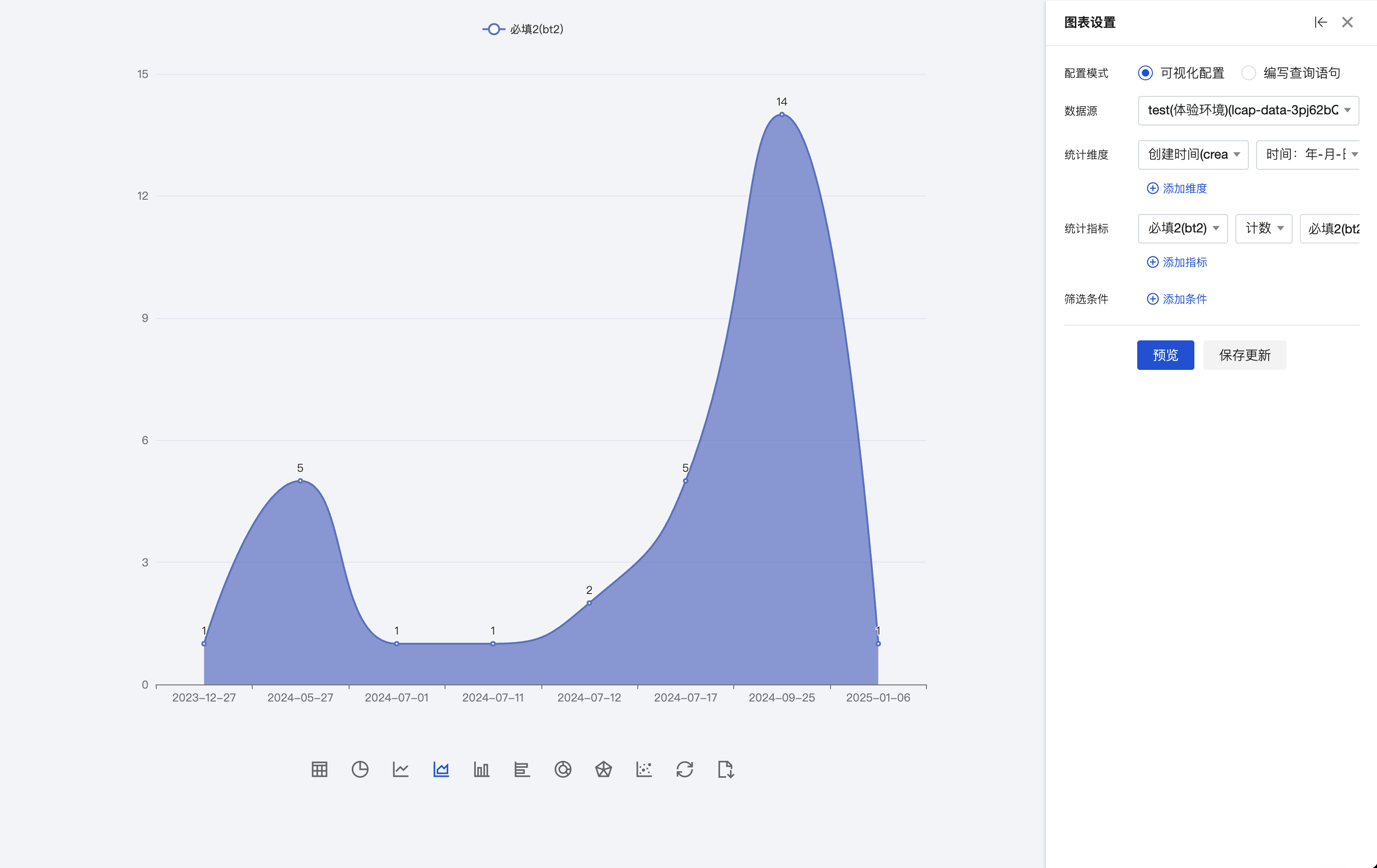1377x868 pixels.
Task: Click plus icon beside 添加维度
Action: (x=1153, y=188)
